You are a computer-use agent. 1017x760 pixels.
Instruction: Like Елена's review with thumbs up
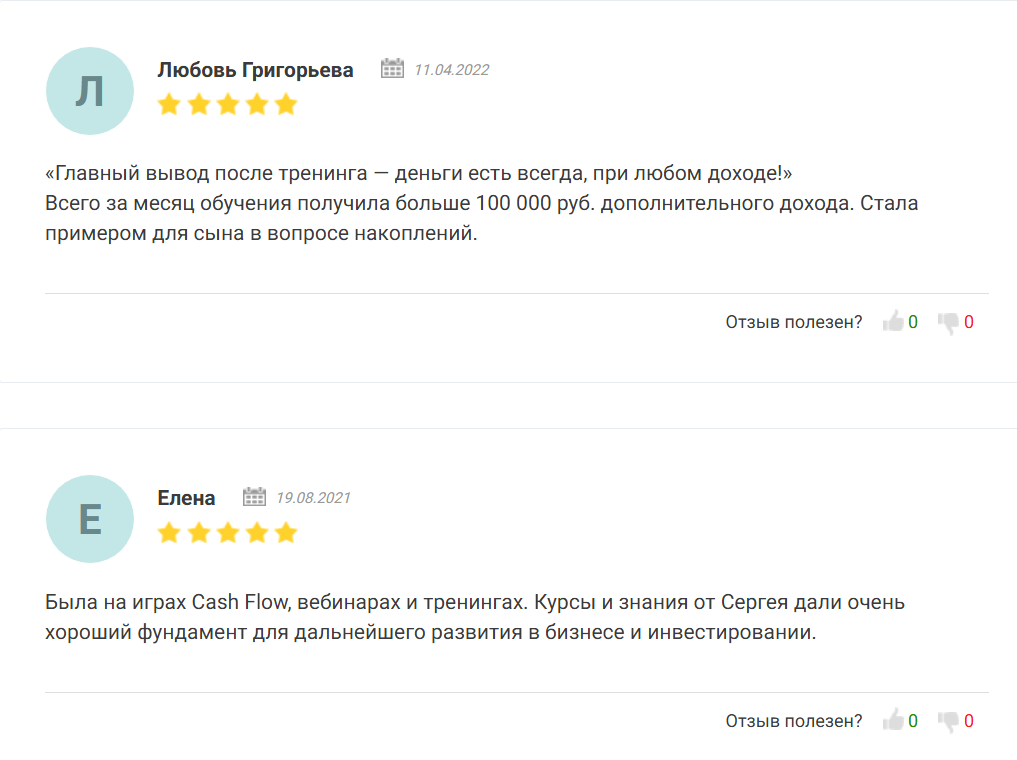893,721
